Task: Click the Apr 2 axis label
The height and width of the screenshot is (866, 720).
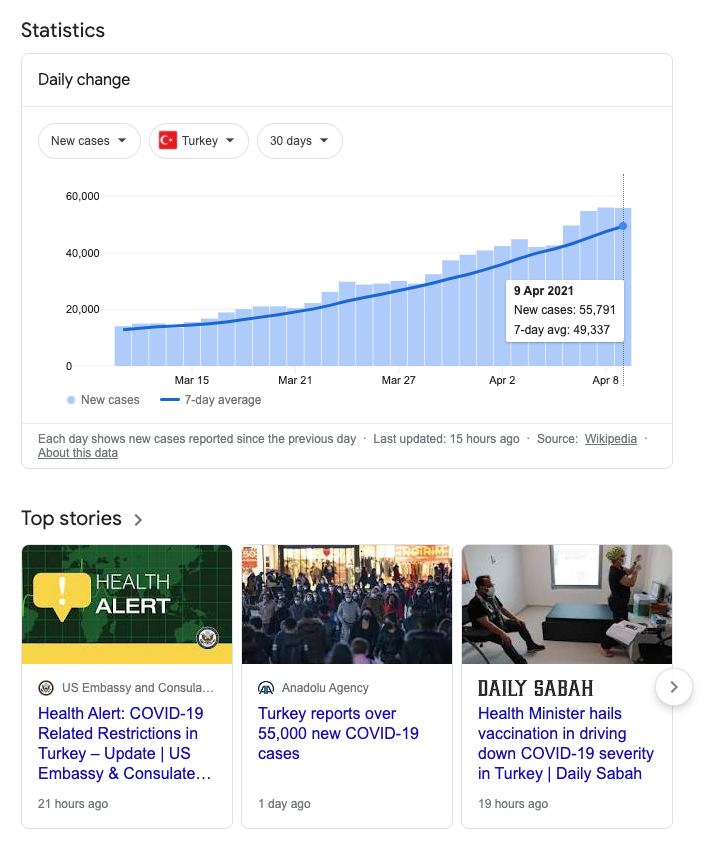Action: point(502,380)
